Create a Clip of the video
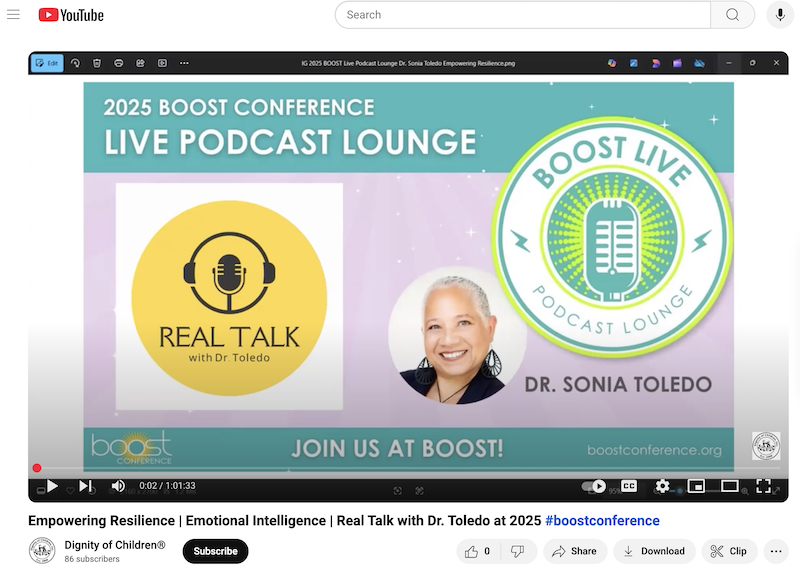This screenshot has height=572, width=800. [729, 551]
